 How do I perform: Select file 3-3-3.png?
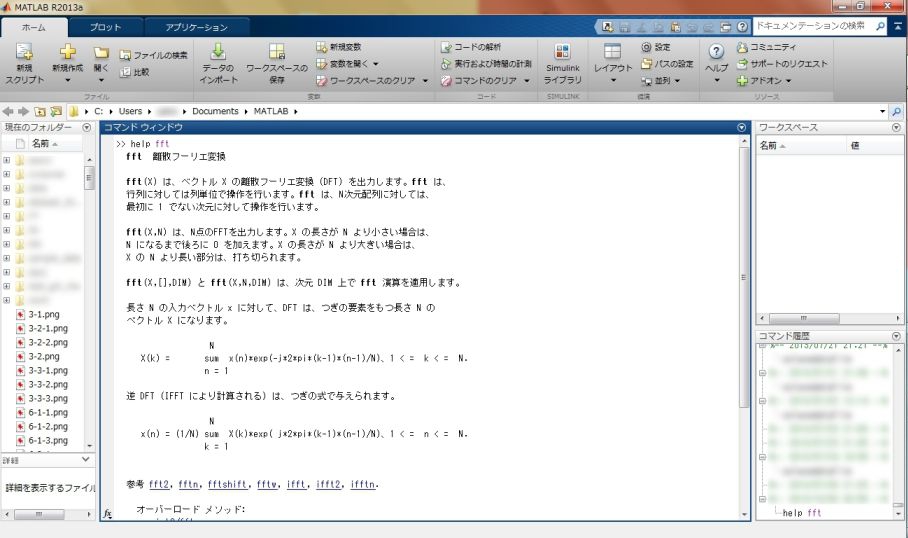pyautogui.click(x=48, y=398)
